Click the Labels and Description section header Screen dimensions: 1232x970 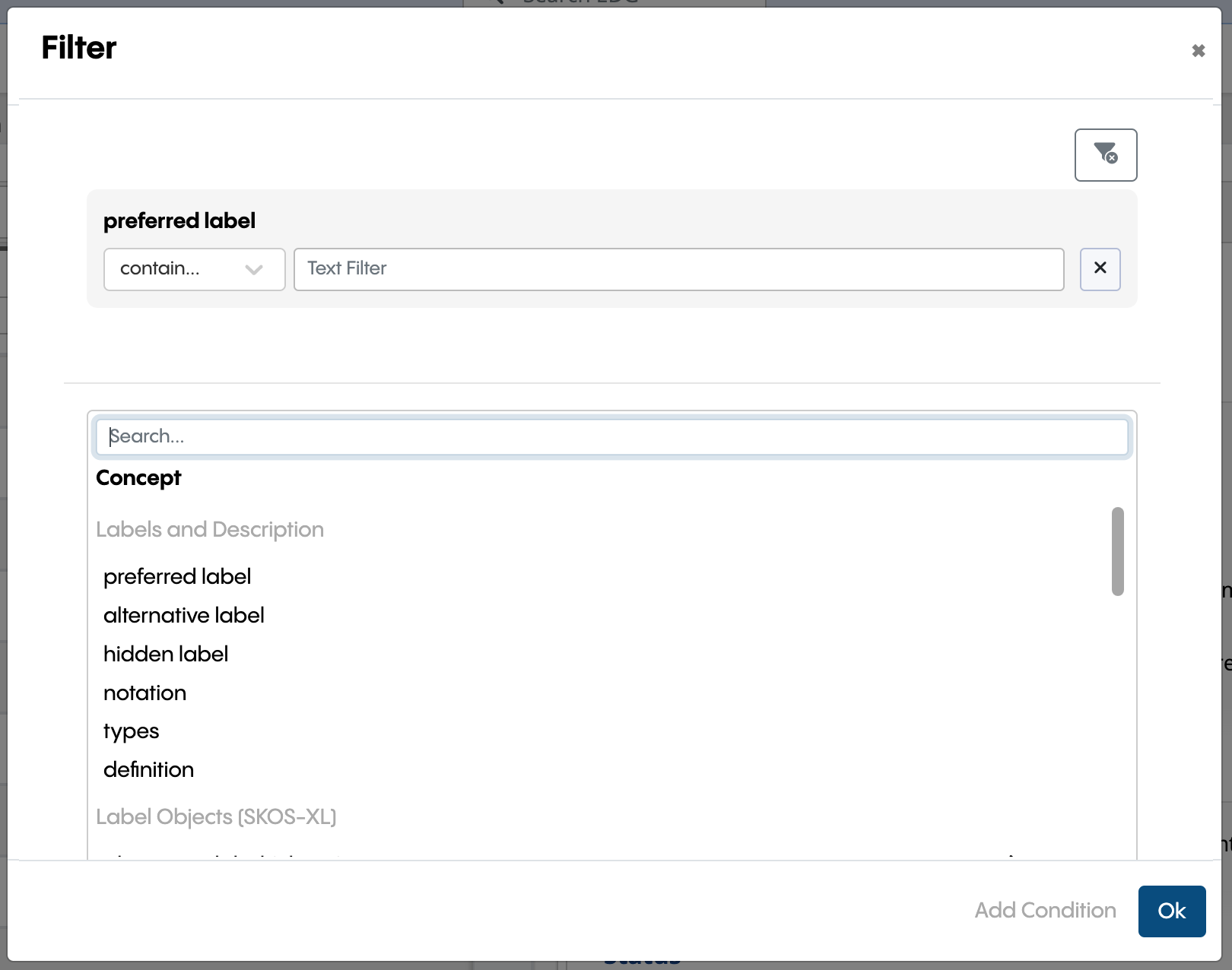click(211, 530)
